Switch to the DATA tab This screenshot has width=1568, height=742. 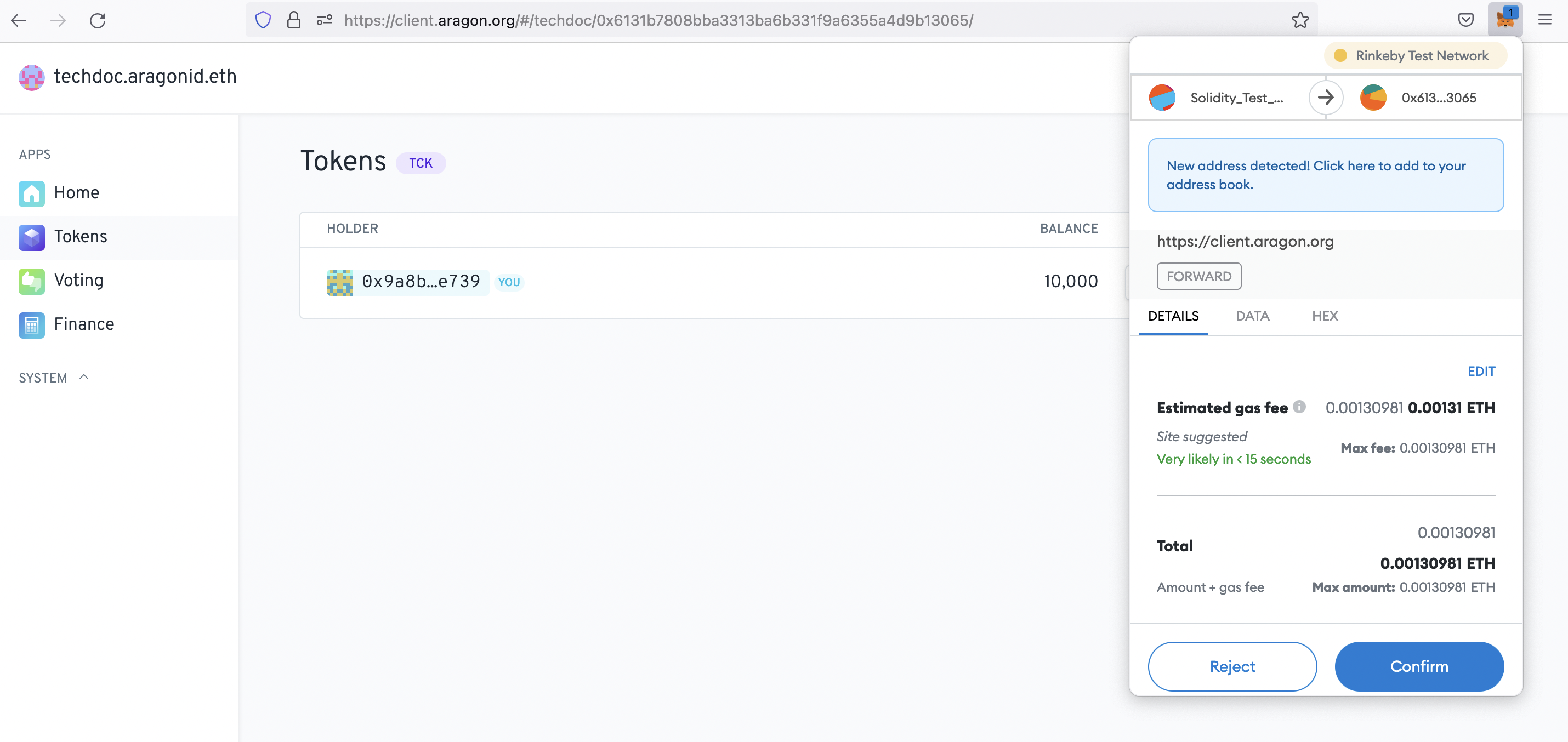1252,316
